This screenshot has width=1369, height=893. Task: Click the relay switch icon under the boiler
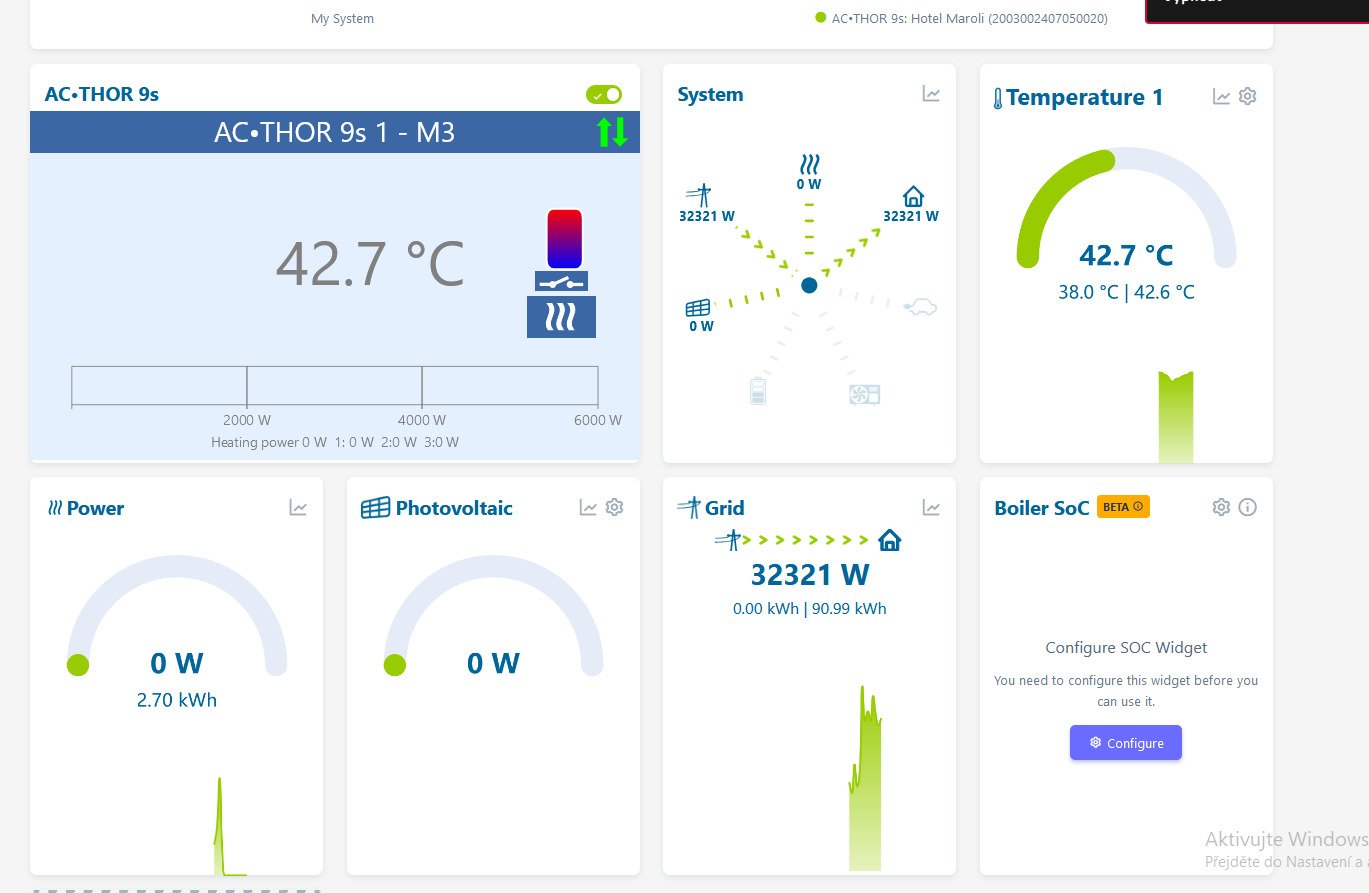coord(561,281)
